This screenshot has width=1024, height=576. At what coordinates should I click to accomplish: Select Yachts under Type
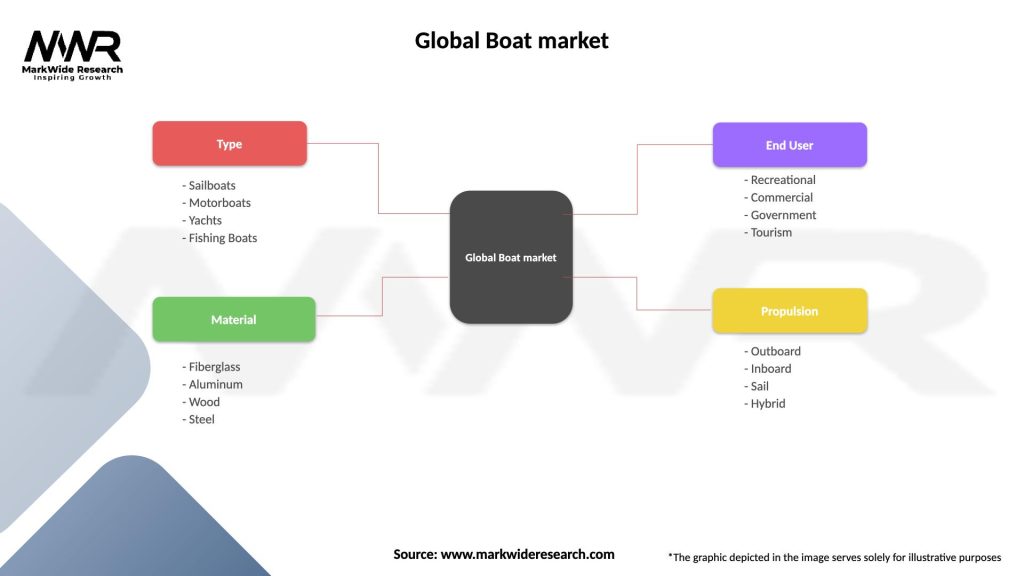pyautogui.click(x=205, y=220)
